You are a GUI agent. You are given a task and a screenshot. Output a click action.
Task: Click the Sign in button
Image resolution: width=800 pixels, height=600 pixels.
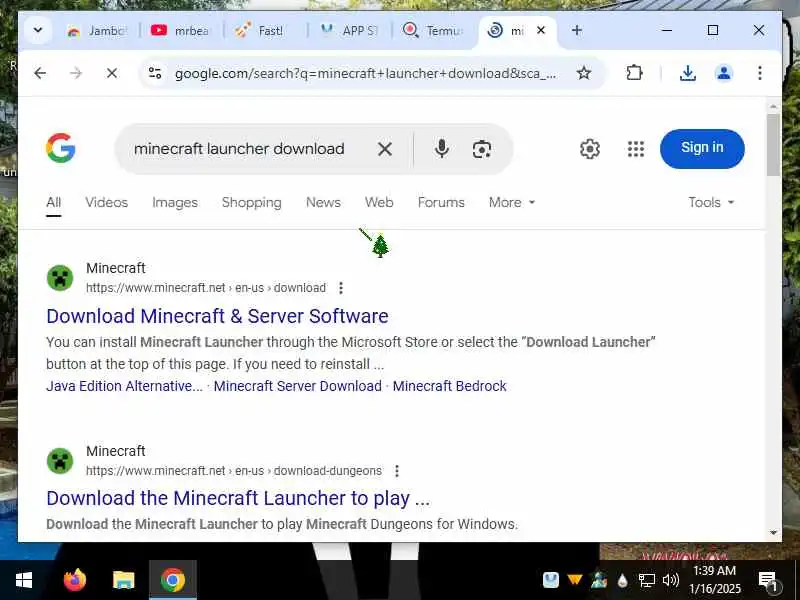point(702,148)
